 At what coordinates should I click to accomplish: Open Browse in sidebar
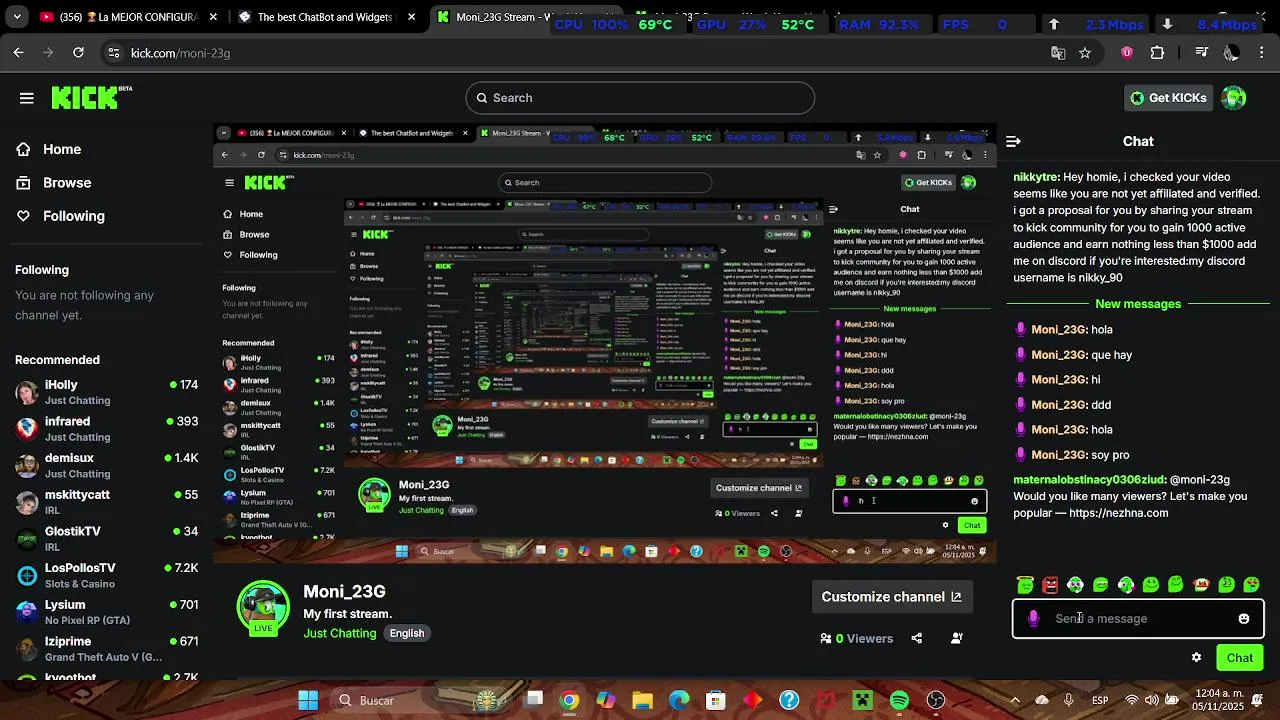coord(67,183)
